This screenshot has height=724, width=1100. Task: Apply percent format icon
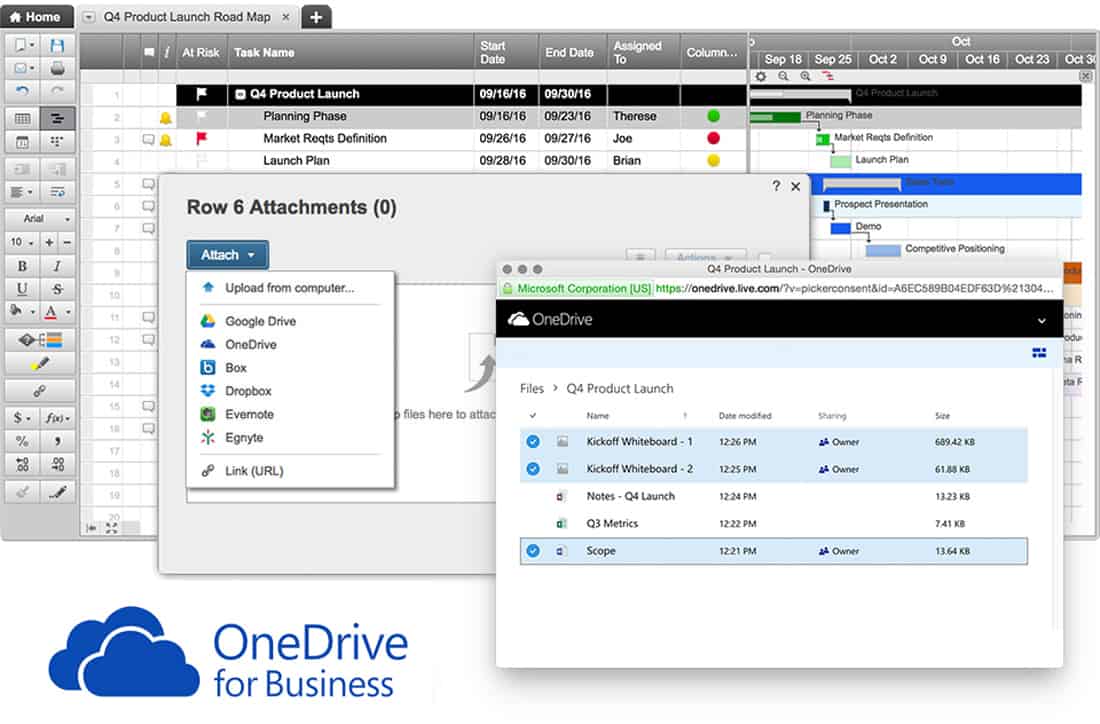pos(22,441)
